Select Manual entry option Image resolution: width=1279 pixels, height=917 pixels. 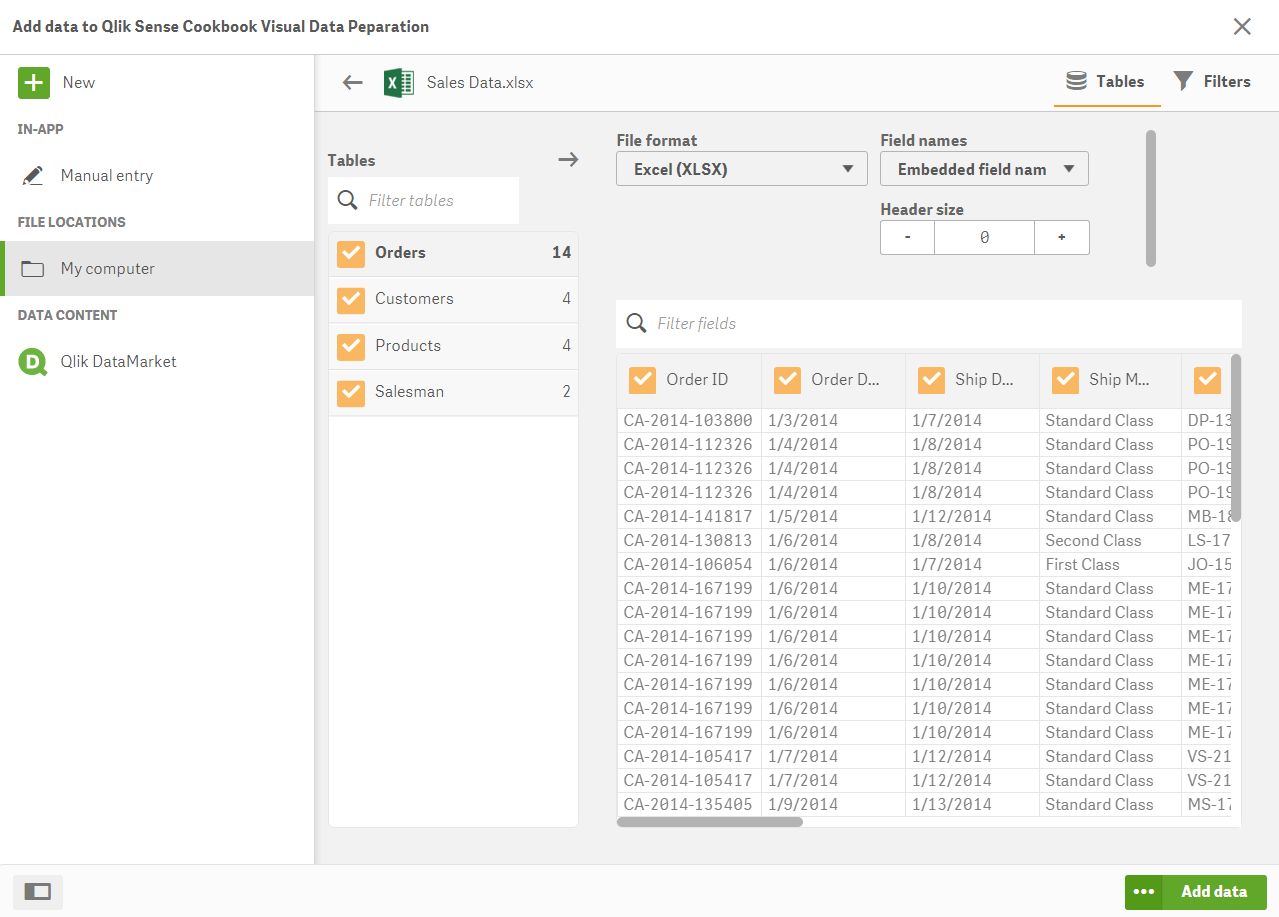coord(157,176)
